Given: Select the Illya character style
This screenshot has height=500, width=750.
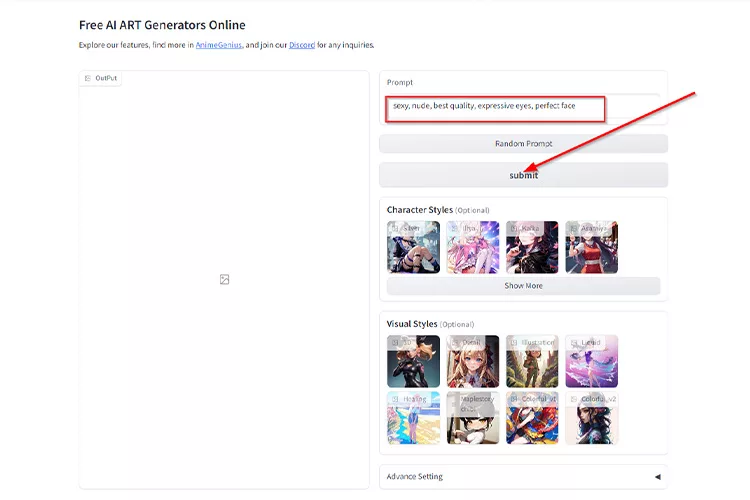Looking at the screenshot, I should point(473,247).
